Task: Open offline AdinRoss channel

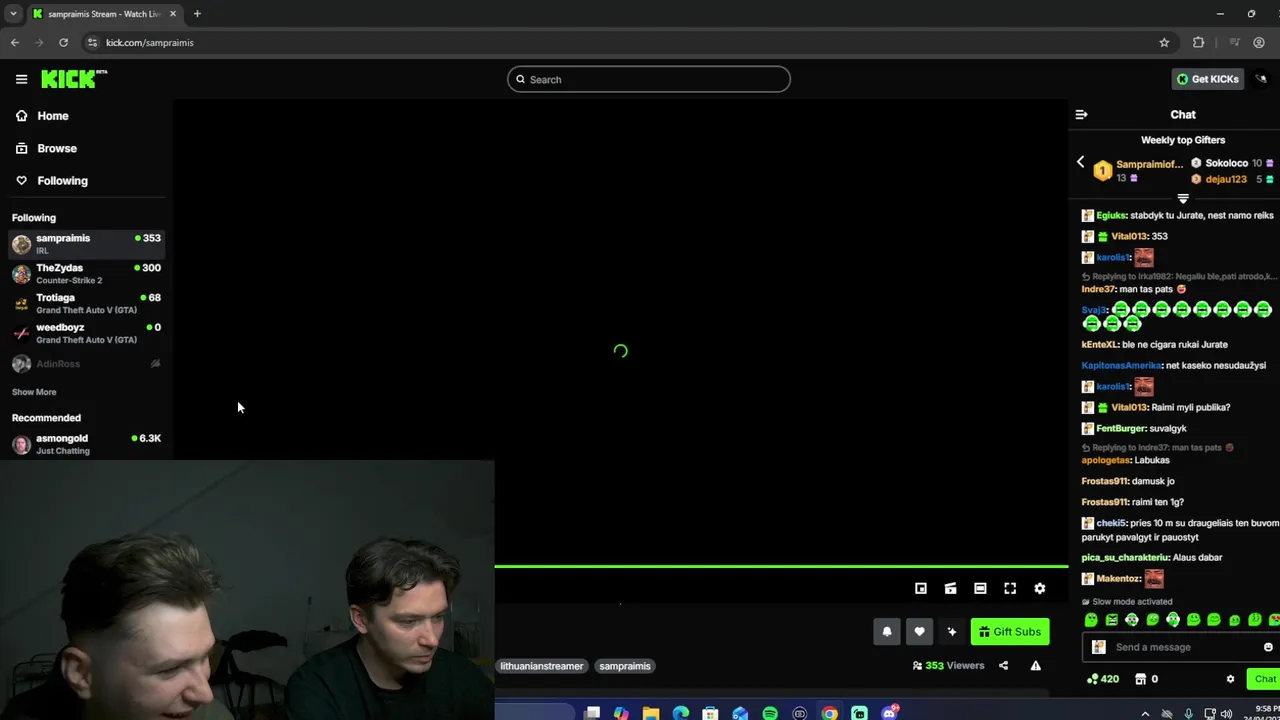Action: (86, 364)
